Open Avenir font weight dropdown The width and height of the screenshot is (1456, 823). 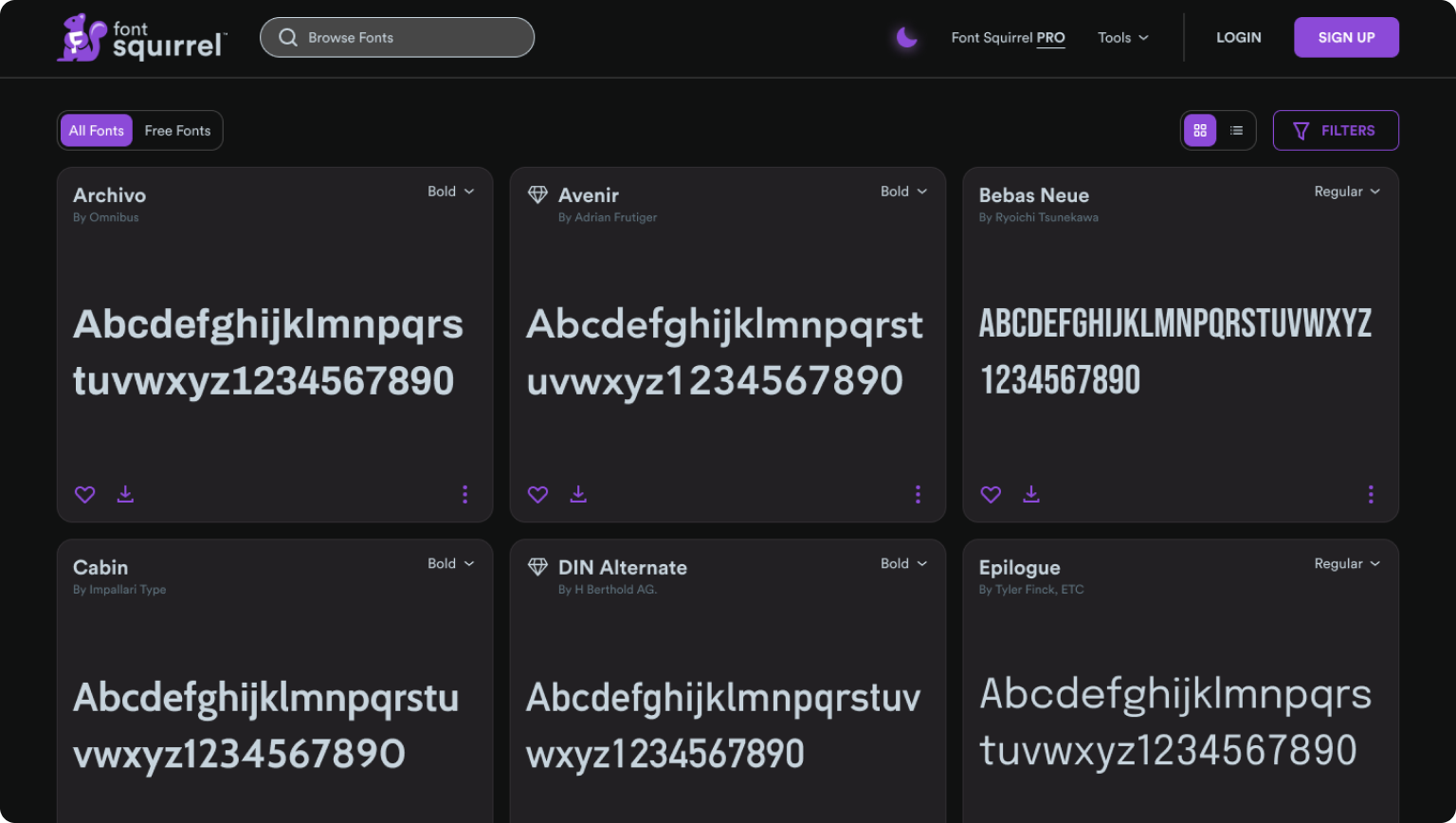click(x=904, y=192)
